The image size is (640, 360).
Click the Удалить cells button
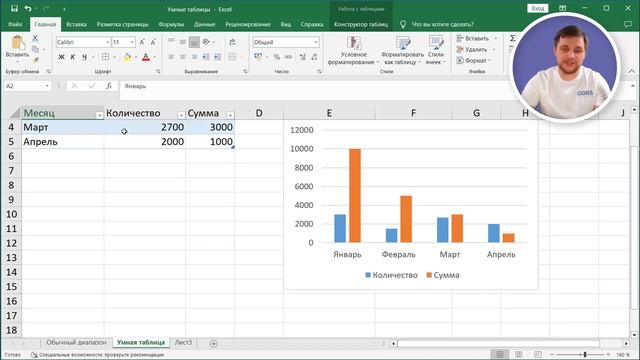click(476, 49)
